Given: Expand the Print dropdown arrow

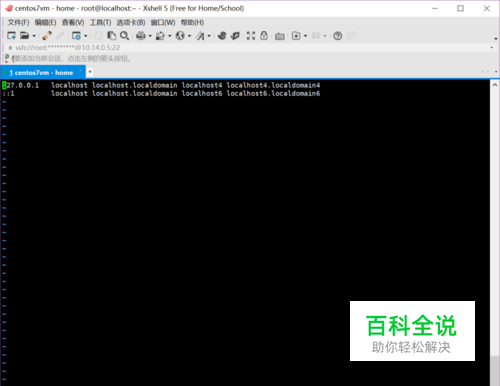Looking at the screenshot, I should point(150,36).
